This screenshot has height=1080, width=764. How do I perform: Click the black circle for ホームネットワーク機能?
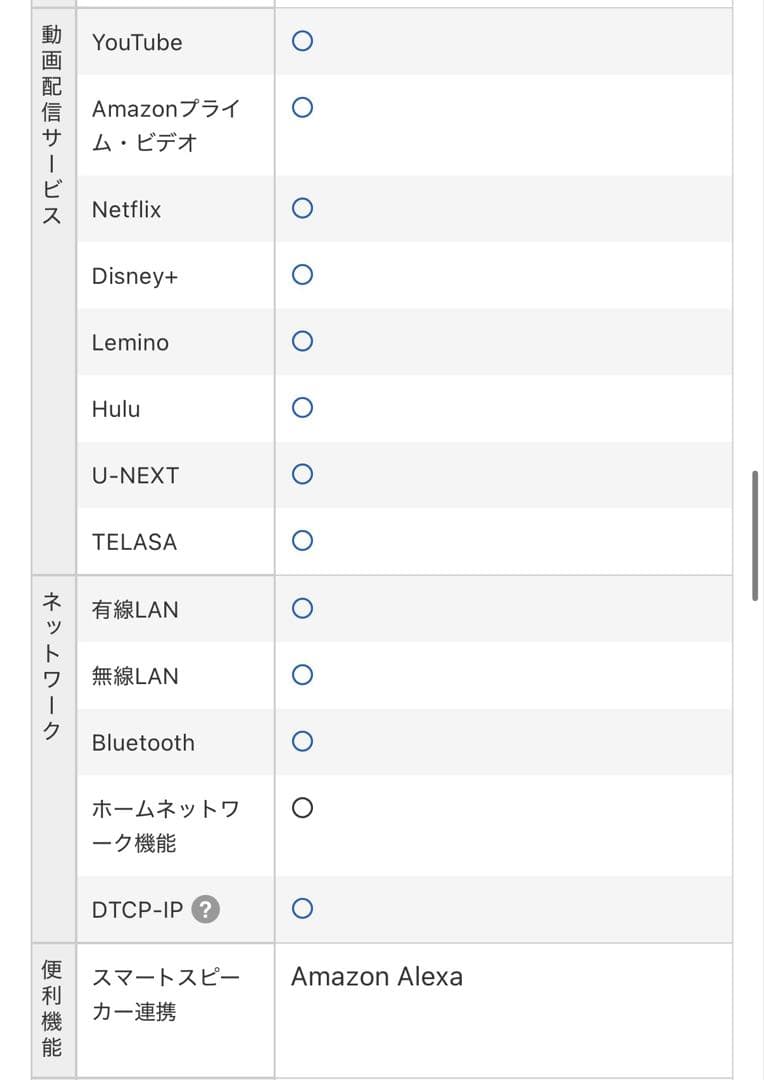302,808
